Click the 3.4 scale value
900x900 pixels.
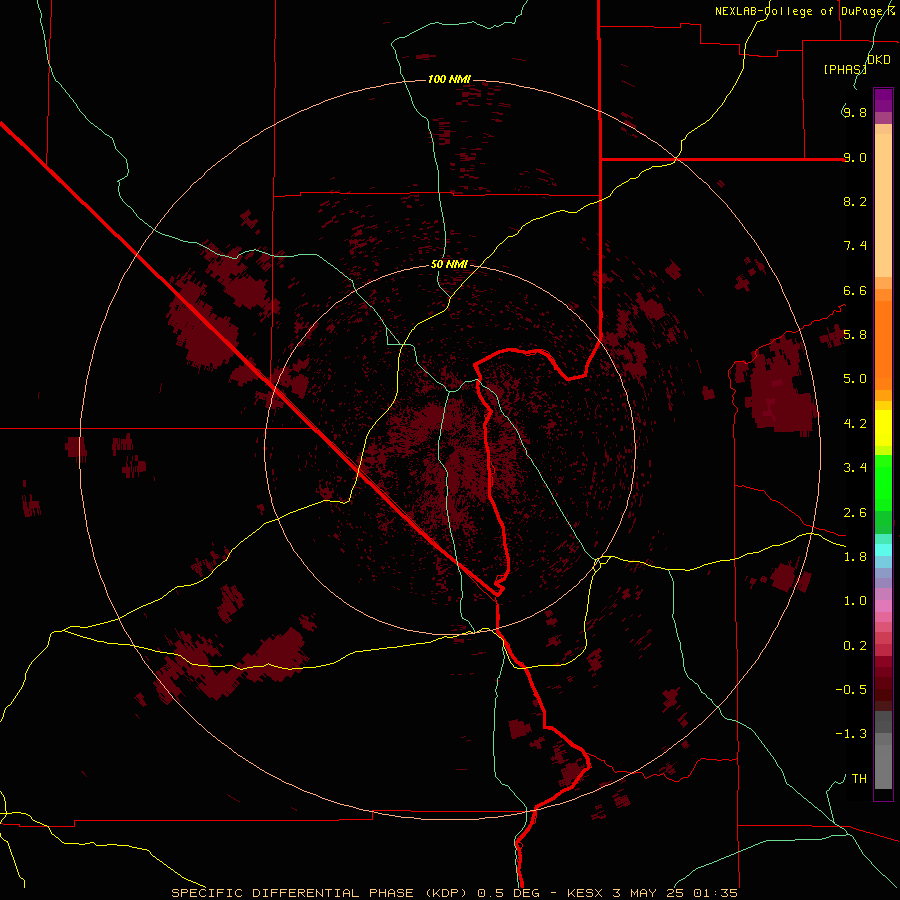point(855,468)
